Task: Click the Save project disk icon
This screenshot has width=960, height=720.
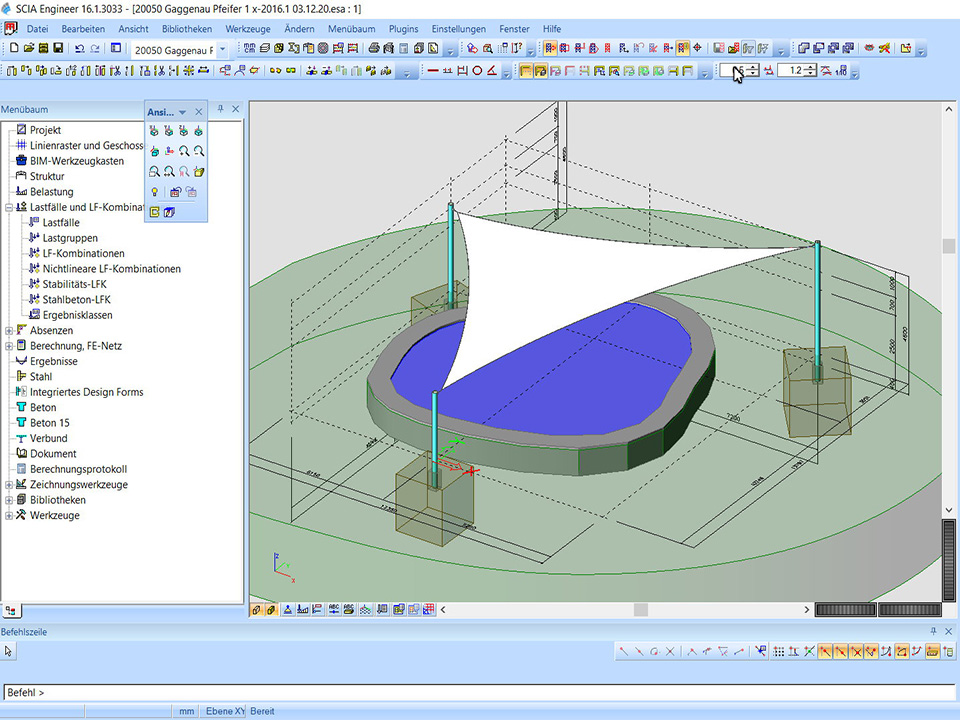Action: [x=58, y=48]
